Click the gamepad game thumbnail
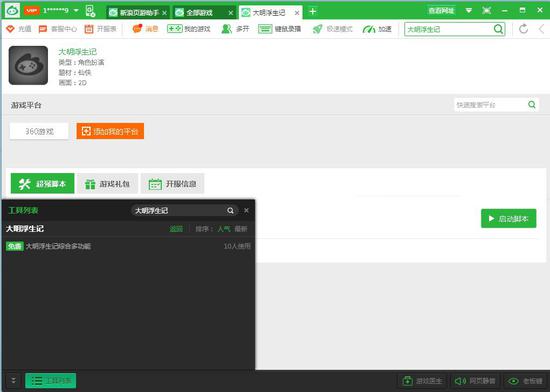The image size is (550, 392). click(x=28, y=65)
